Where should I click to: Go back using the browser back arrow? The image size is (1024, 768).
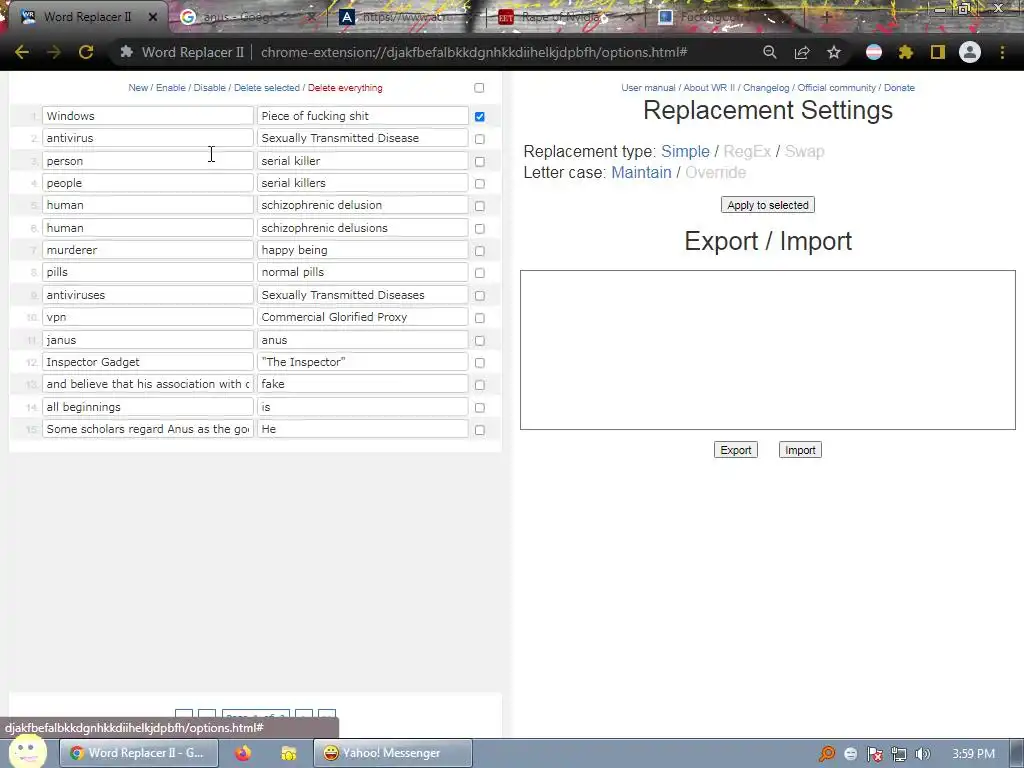click(22, 52)
